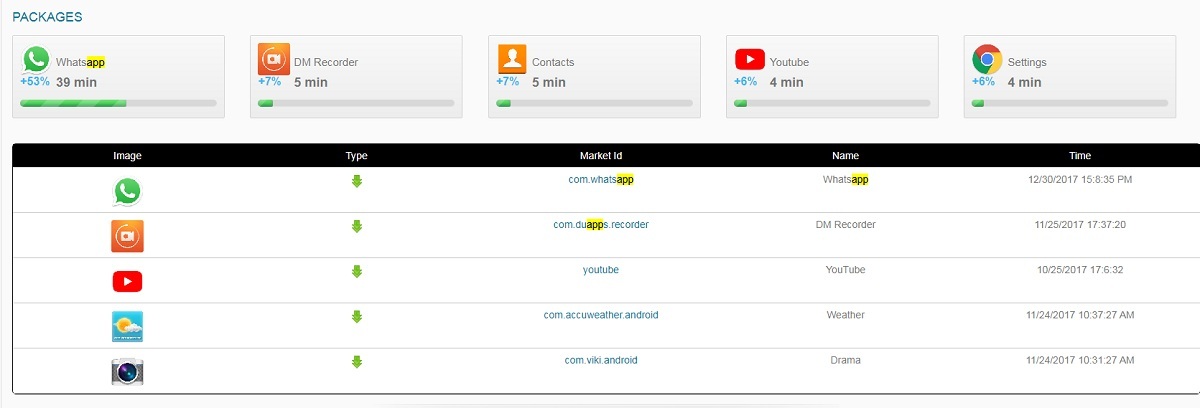
Task: Click the +7% value on the Contacts card
Action: point(507,82)
